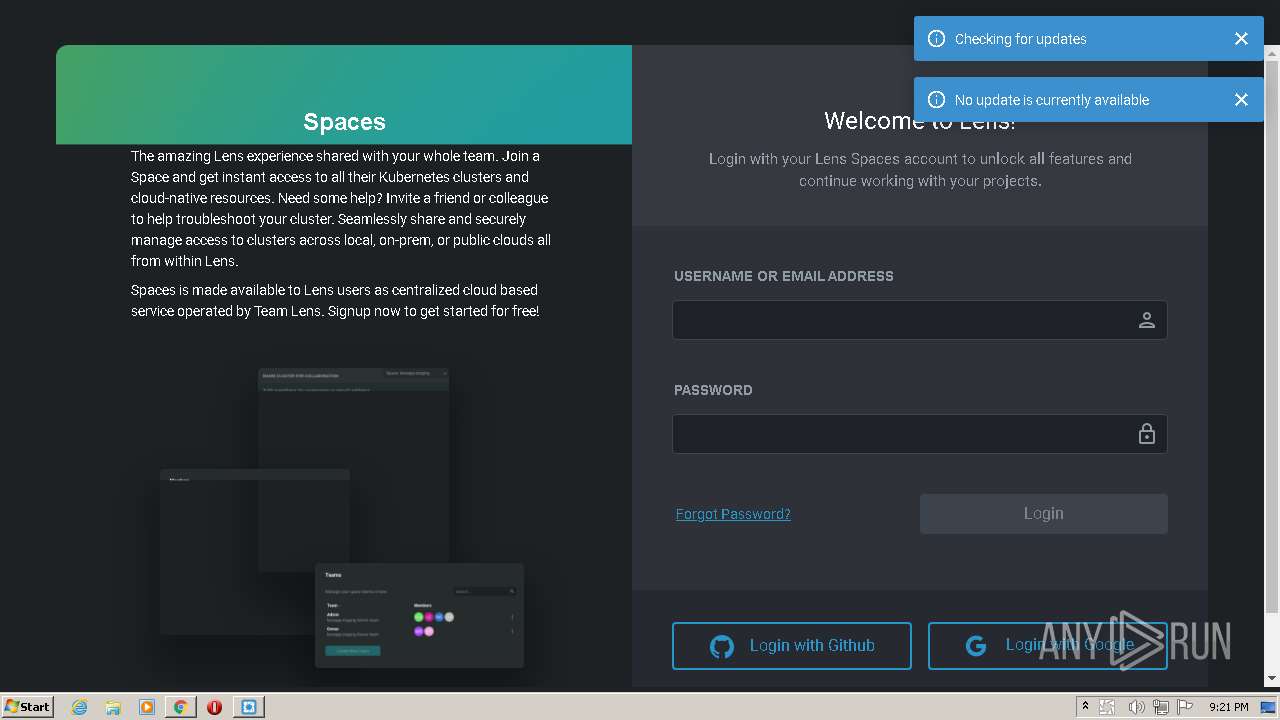
Task: Click the taskbar clock showing 9:21 PM
Action: (x=1228, y=707)
